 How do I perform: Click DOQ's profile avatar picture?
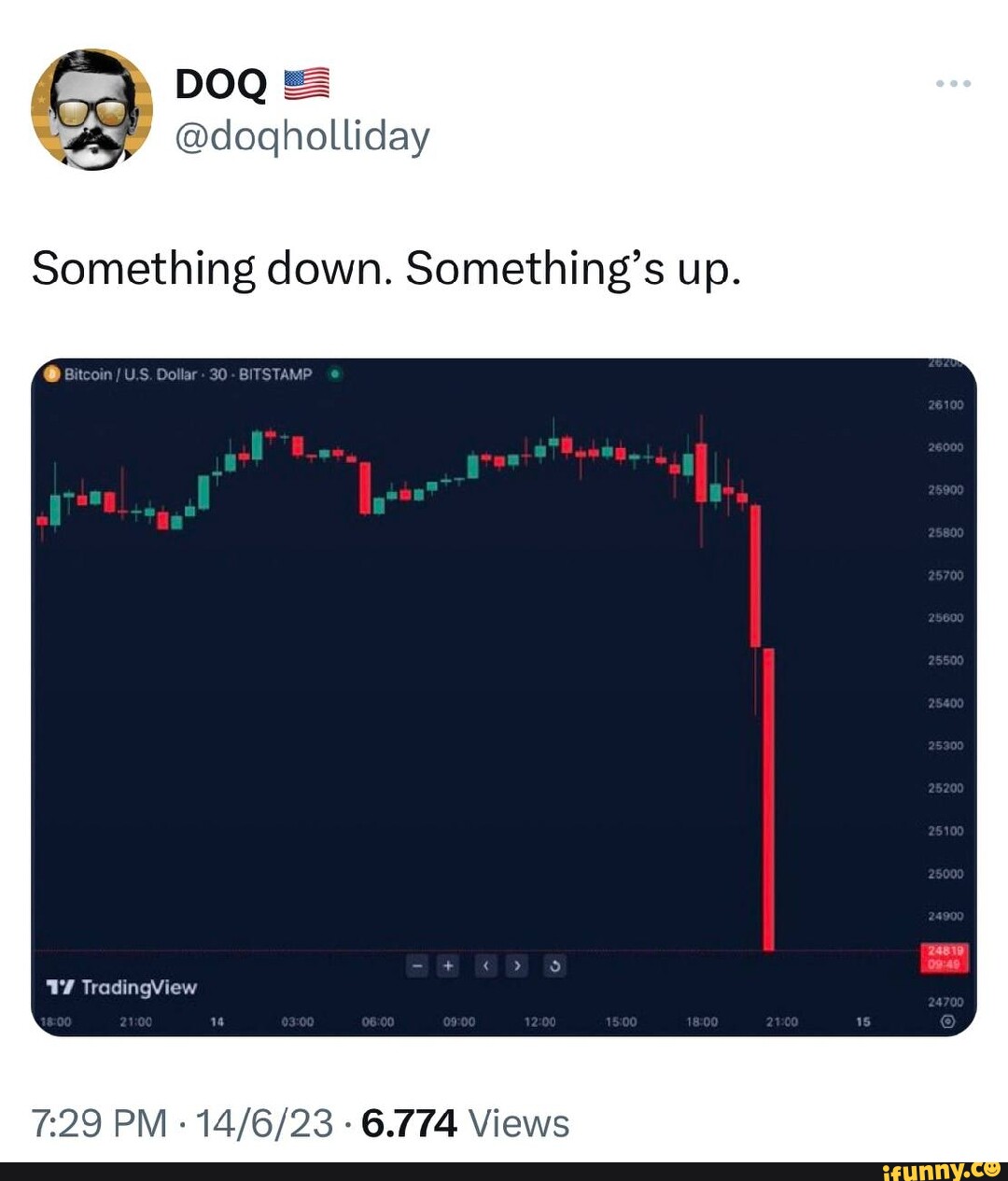coord(93,111)
